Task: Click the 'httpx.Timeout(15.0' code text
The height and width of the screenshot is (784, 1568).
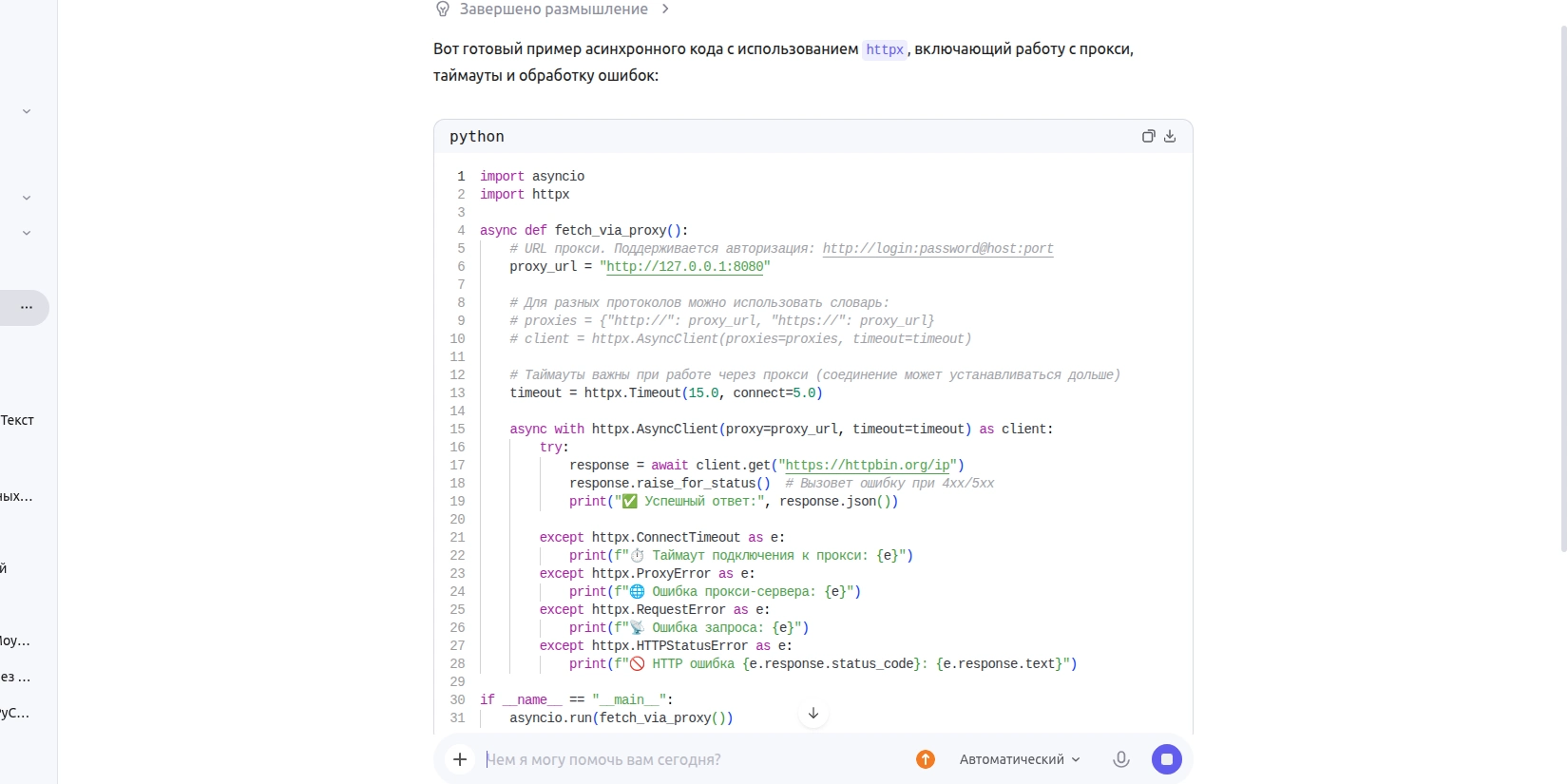Action: [652, 392]
